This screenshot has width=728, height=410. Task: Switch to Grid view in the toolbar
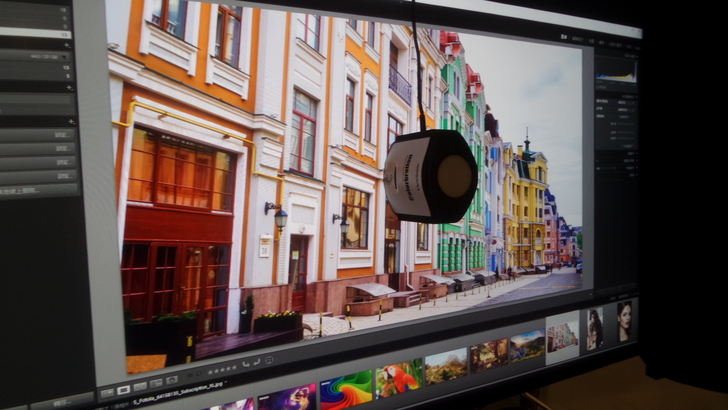click(x=107, y=392)
